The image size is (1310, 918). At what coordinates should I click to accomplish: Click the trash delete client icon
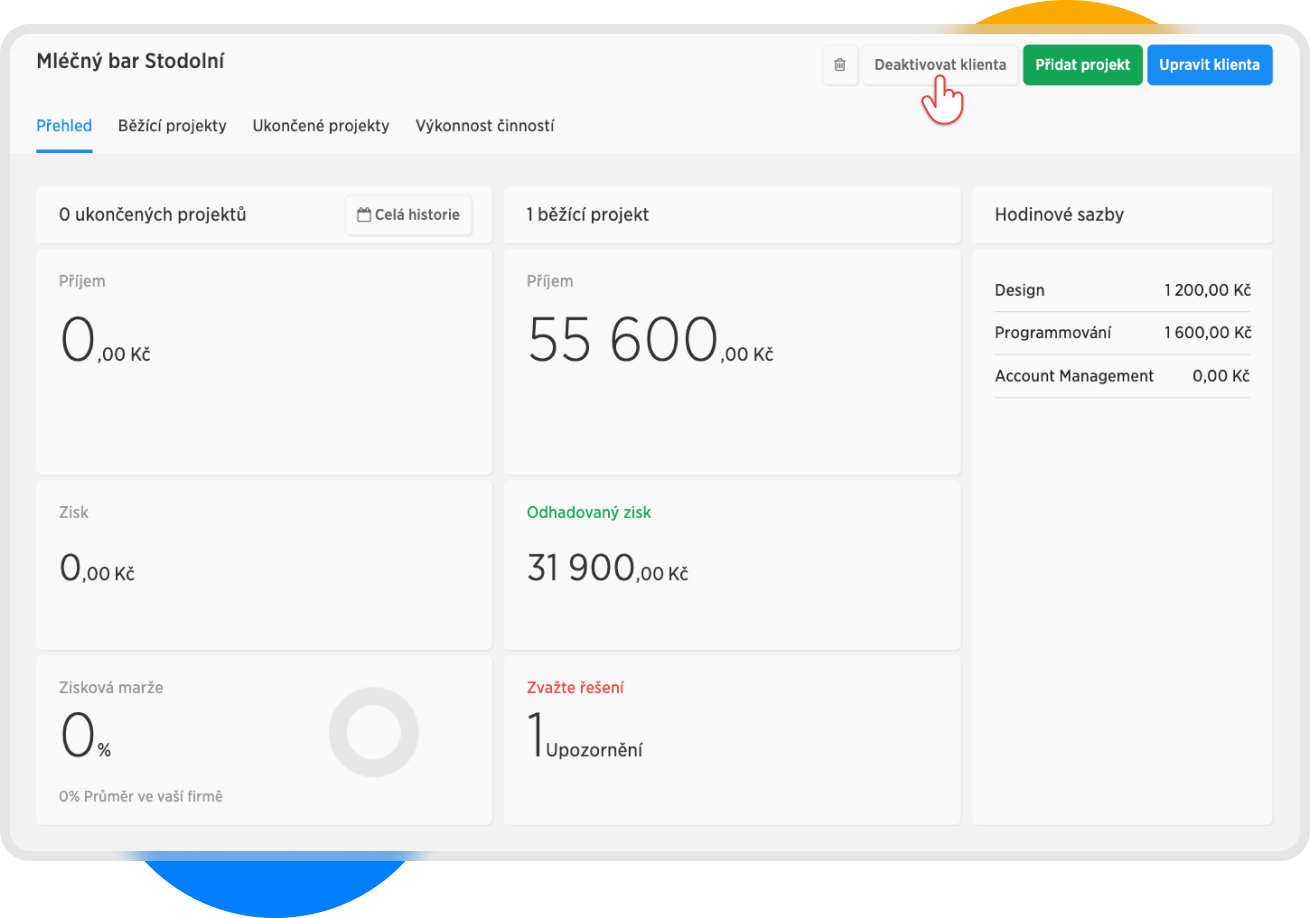(x=840, y=65)
